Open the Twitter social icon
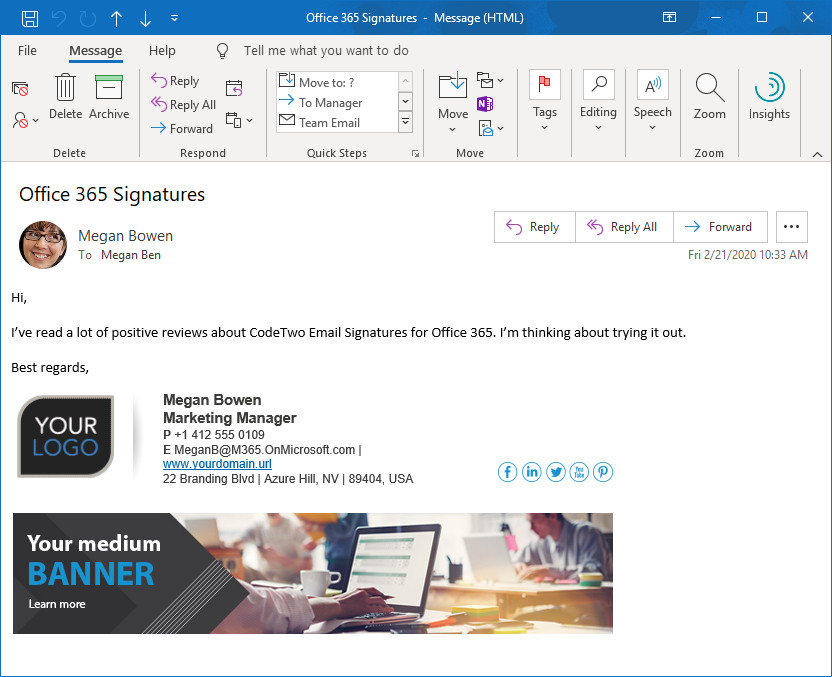832x677 pixels. coord(556,472)
